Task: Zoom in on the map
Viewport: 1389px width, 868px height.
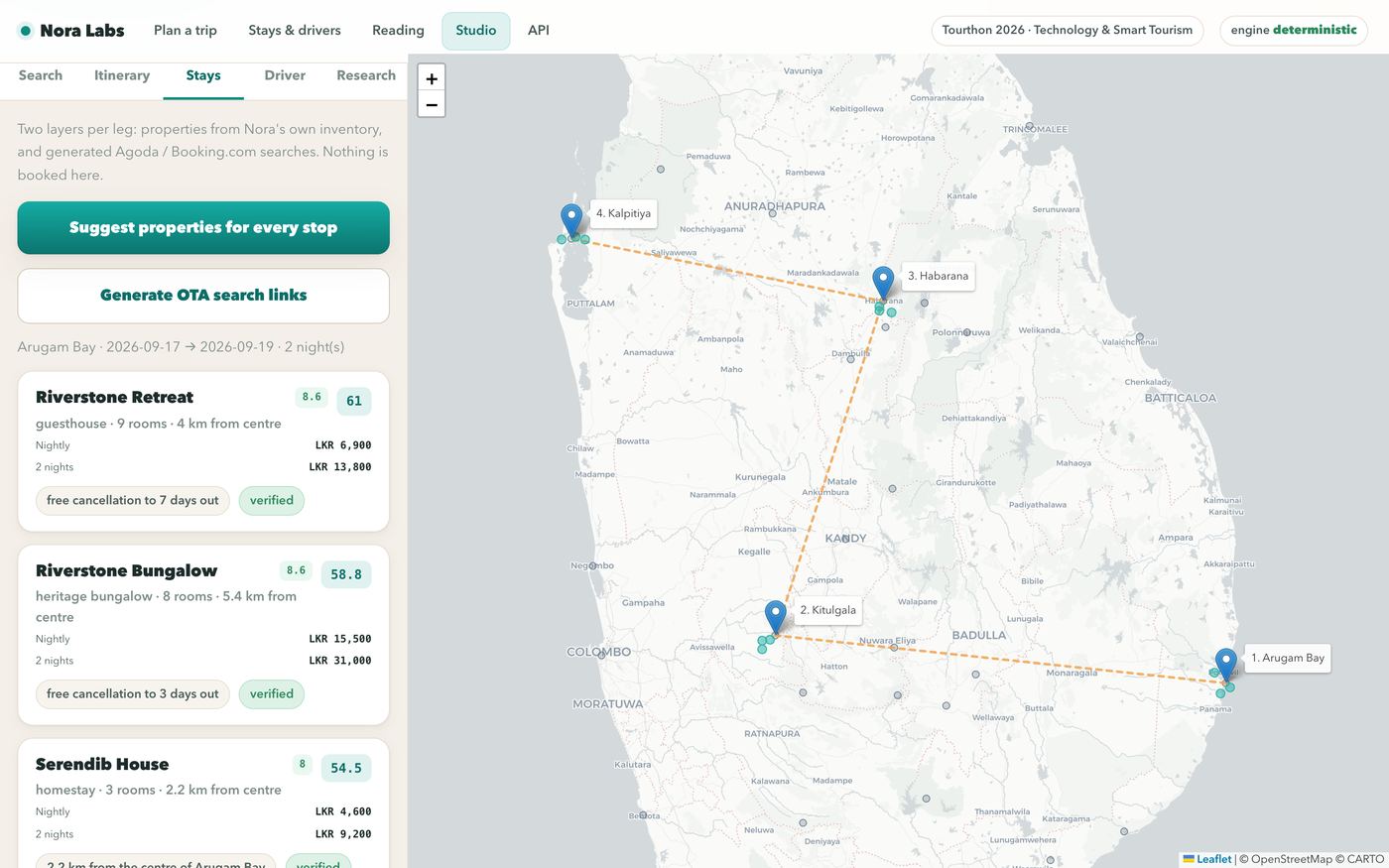Action: click(432, 78)
